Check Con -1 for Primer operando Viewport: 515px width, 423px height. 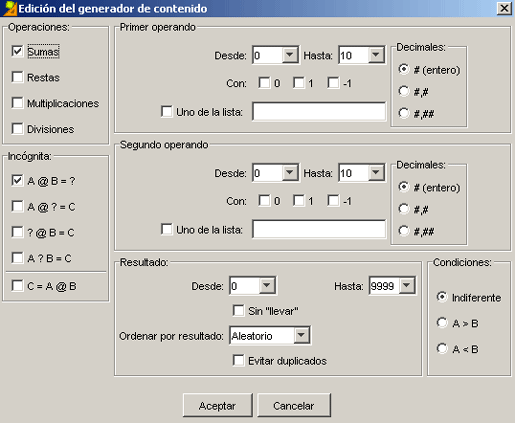(x=333, y=83)
